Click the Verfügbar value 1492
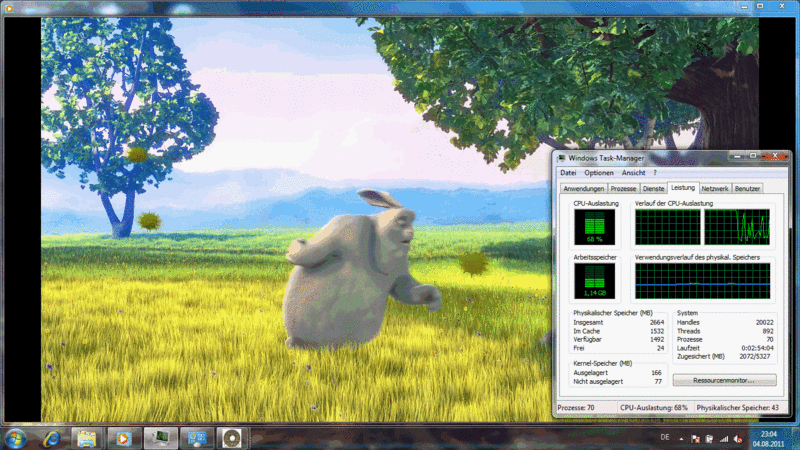Image resolution: width=800 pixels, height=450 pixels. tap(657, 339)
